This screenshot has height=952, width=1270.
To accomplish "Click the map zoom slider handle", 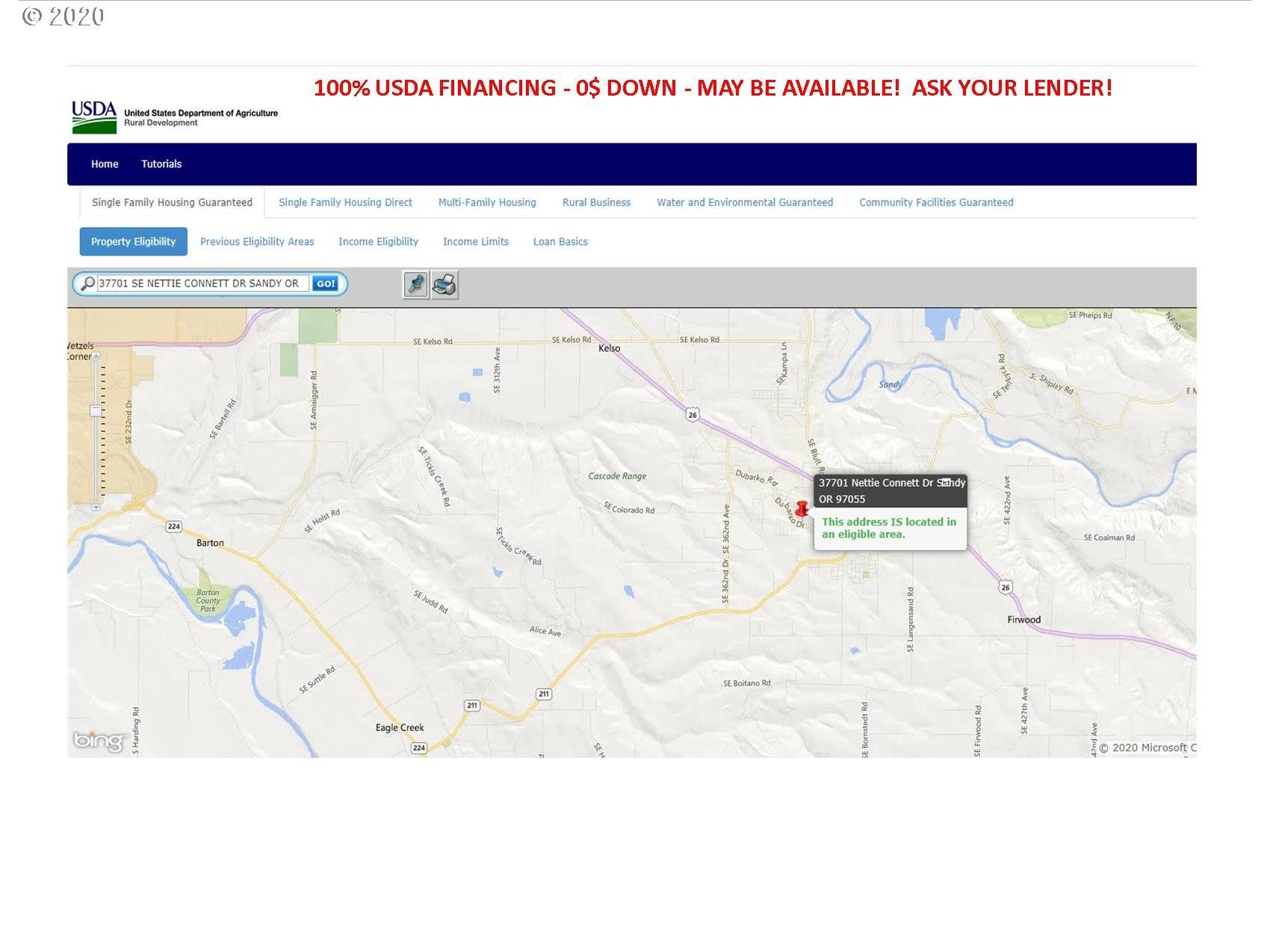I will pyautogui.click(x=96, y=411).
